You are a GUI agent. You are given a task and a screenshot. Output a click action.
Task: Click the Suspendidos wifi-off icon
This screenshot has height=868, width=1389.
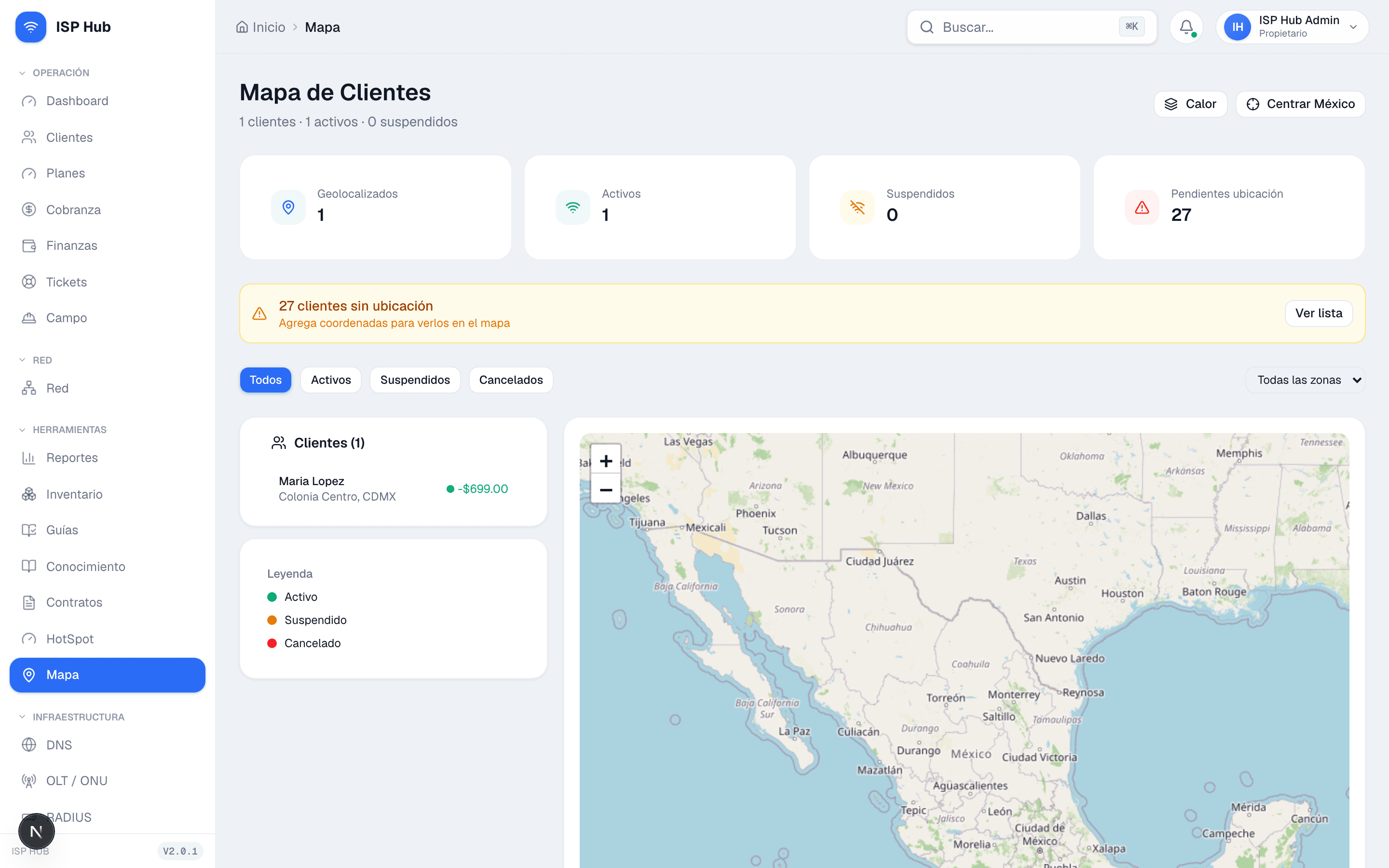(858, 207)
